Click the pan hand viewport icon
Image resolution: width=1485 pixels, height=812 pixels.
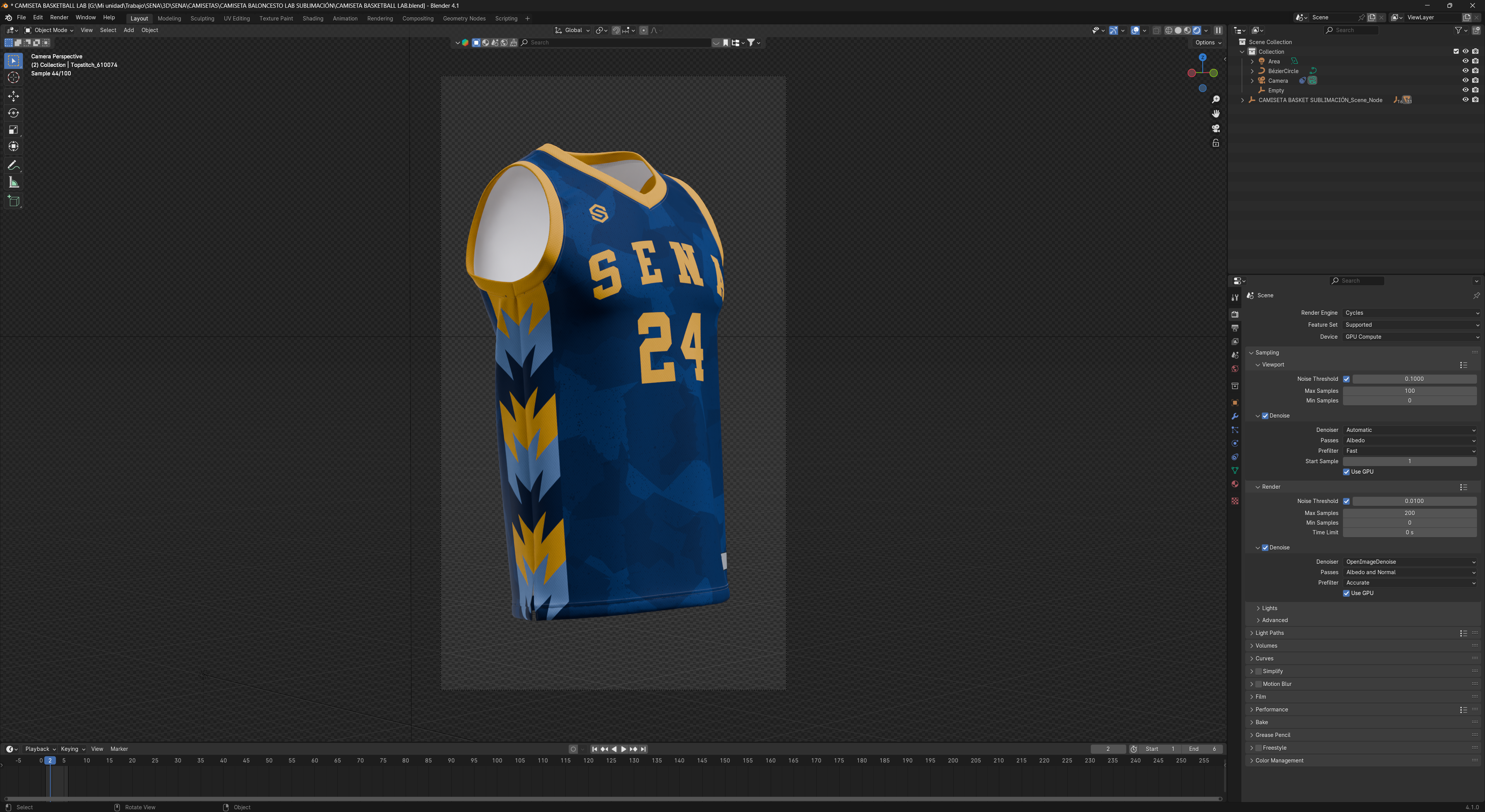click(x=1216, y=114)
